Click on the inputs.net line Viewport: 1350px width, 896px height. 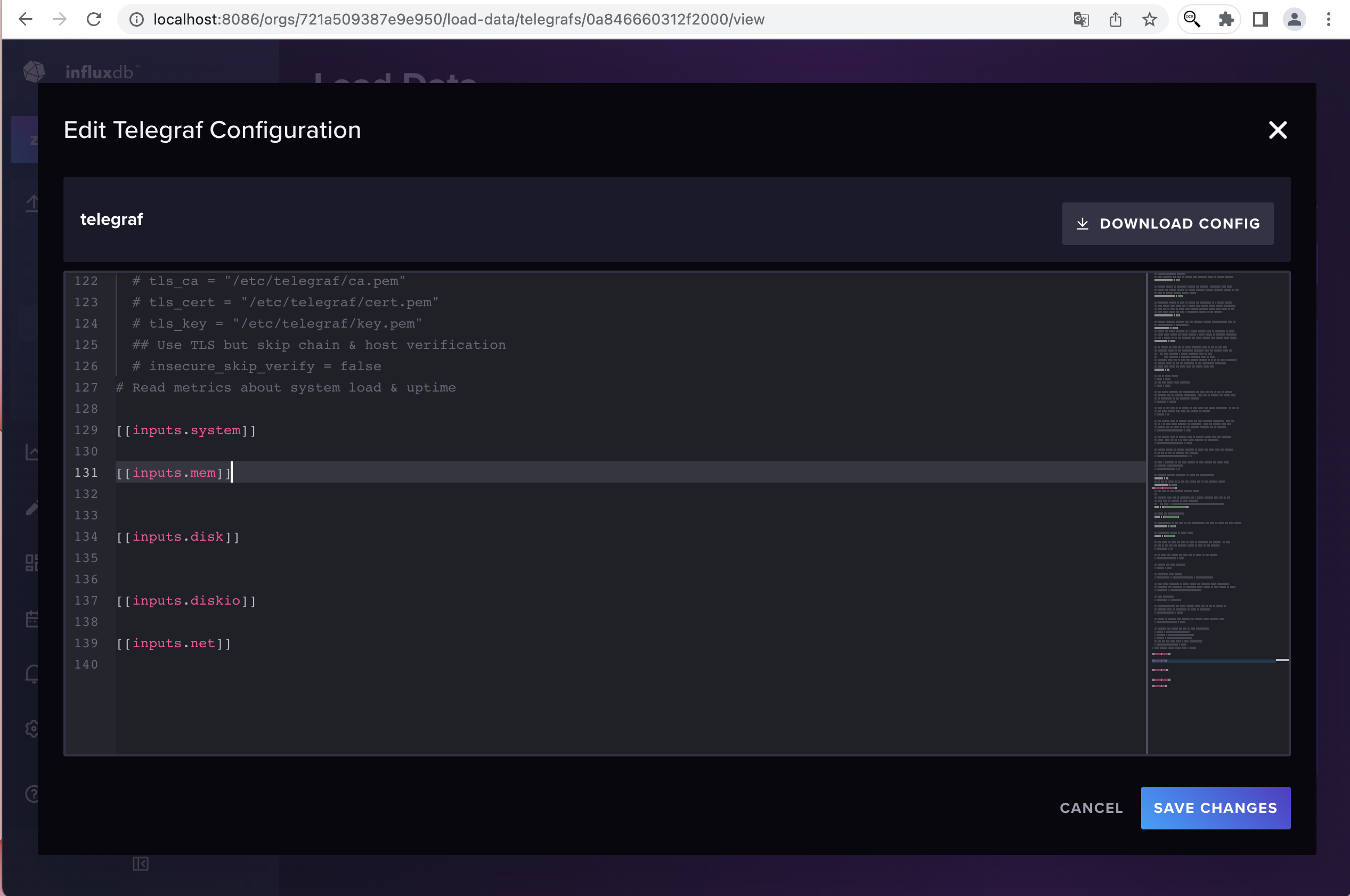(x=174, y=644)
